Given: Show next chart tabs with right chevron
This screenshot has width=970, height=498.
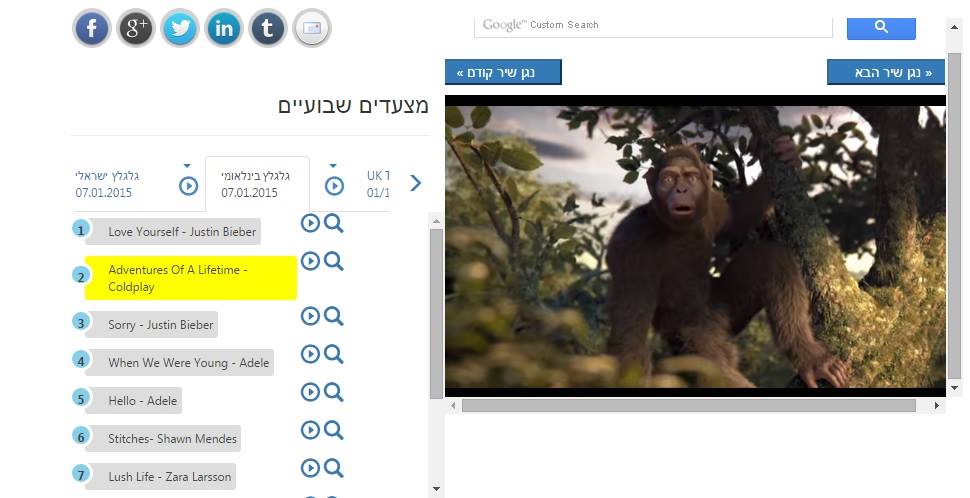Looking at the screenshot, I should pos(416,183).
